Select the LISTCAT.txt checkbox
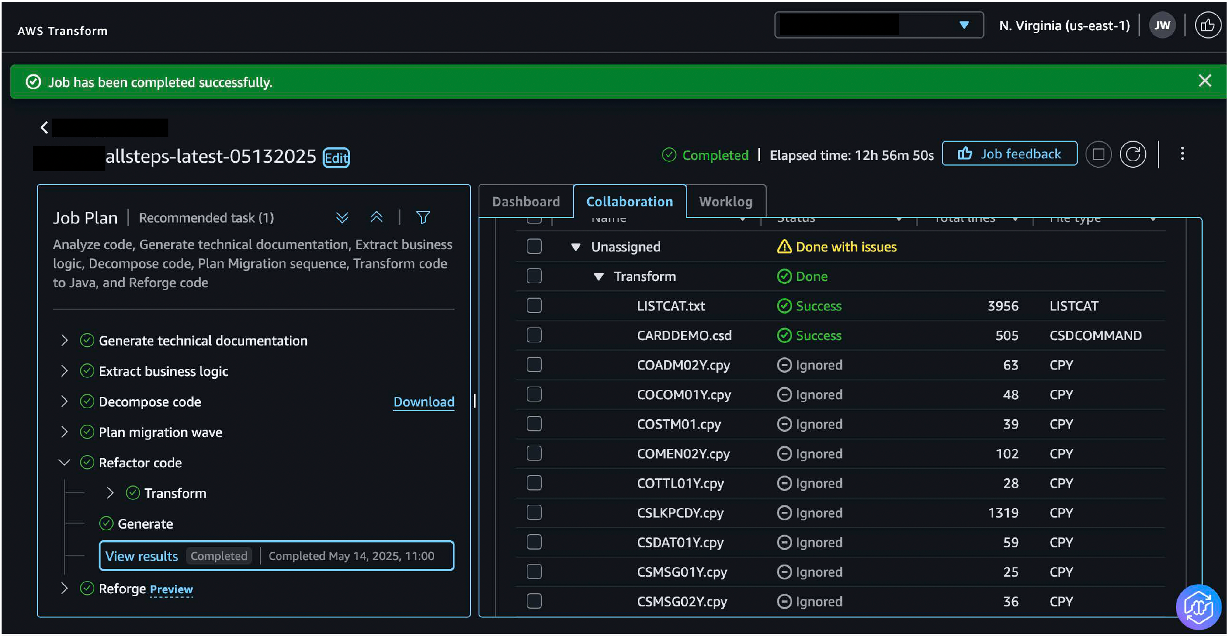Screen dimensions: 1228x636 [534, 305]
